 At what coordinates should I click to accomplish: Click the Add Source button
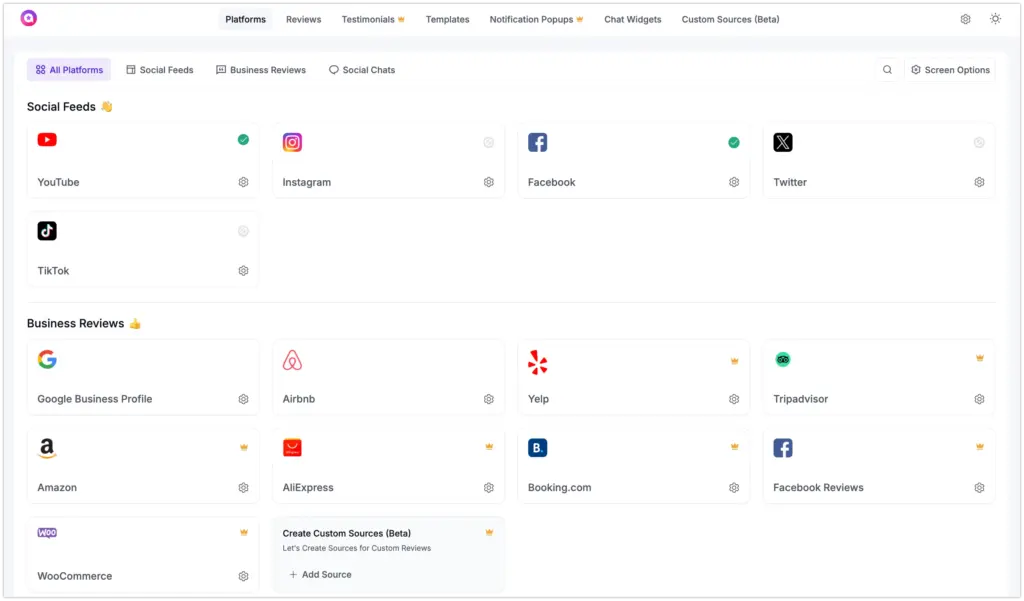point(321,574)
